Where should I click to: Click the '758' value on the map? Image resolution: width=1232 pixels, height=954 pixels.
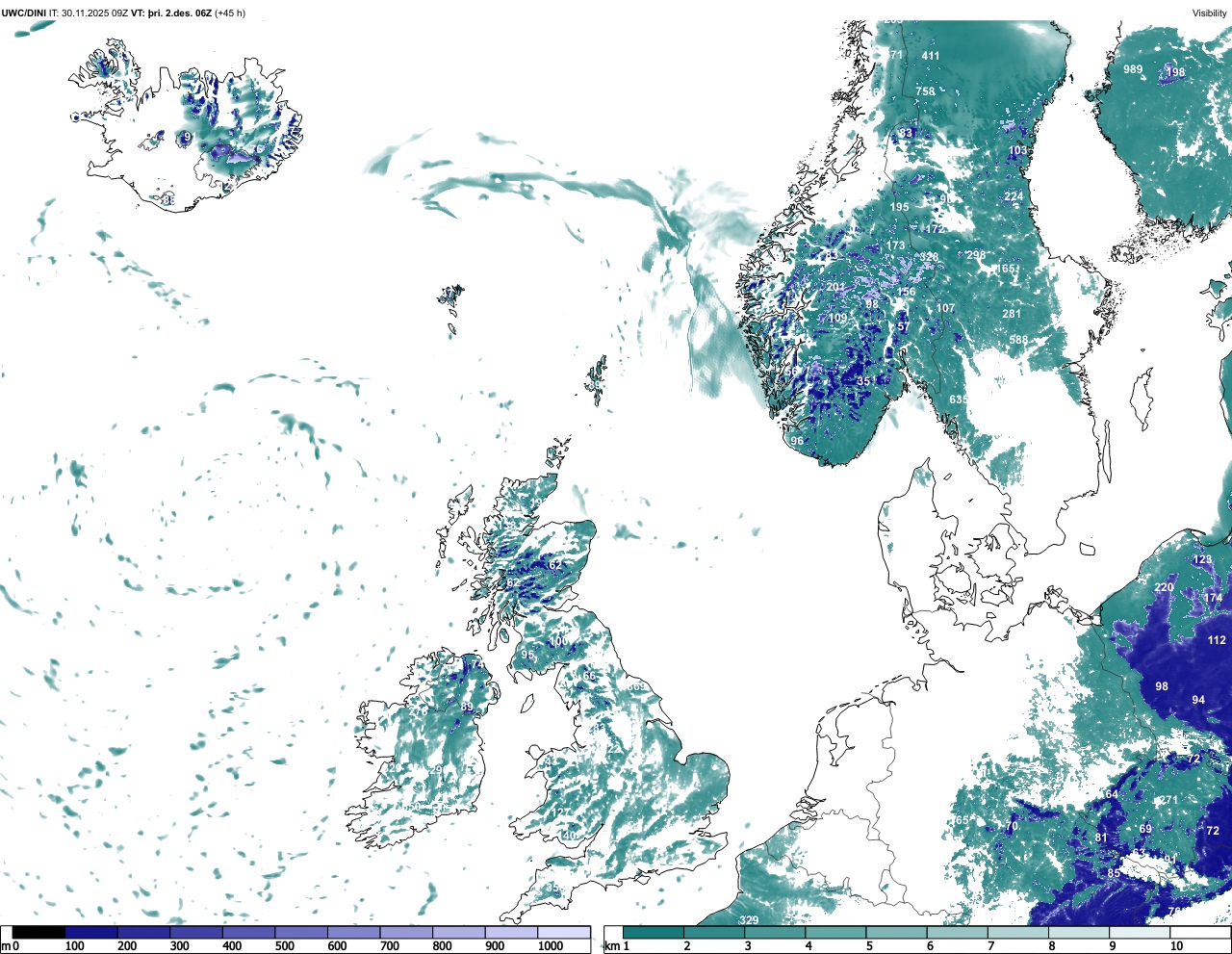click(x=925, y=91)
